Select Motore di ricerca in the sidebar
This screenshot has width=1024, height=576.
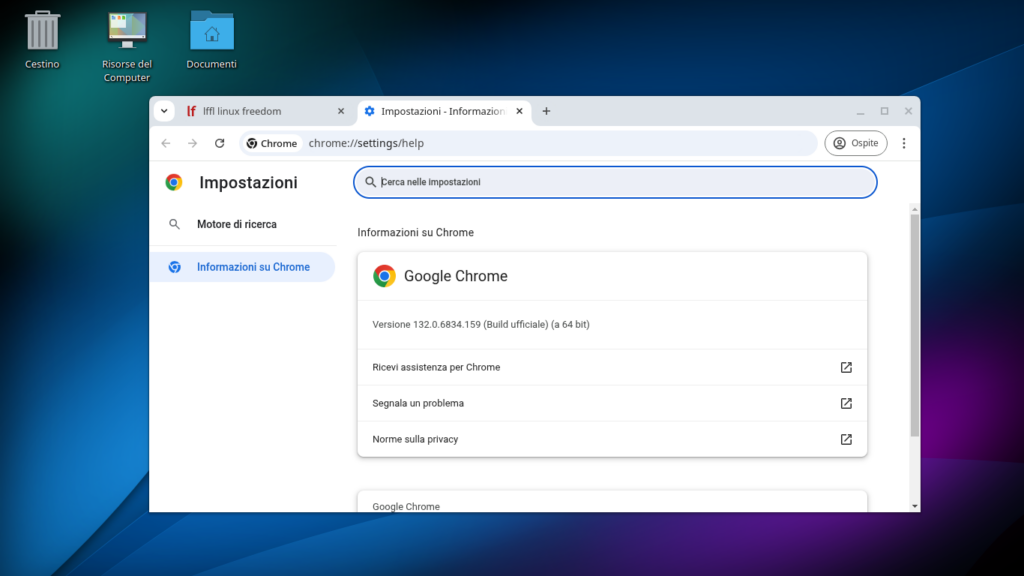point(232,224)
